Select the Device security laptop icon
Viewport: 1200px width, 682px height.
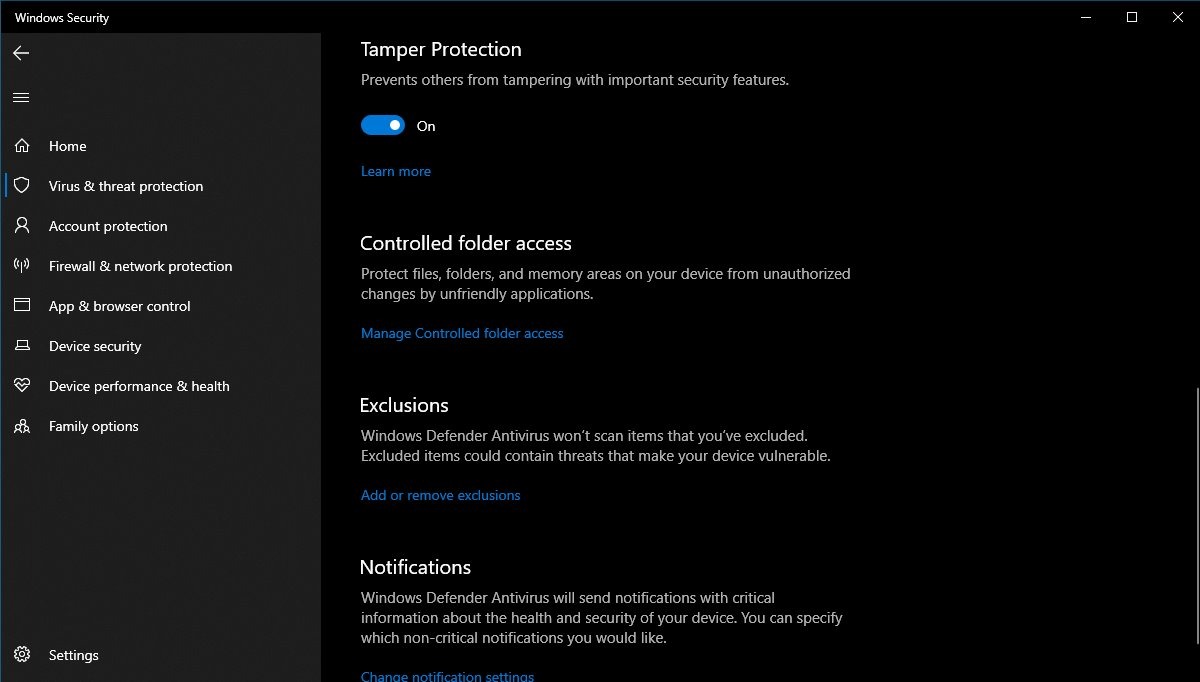pyautogui.click(x=22, y=346)
